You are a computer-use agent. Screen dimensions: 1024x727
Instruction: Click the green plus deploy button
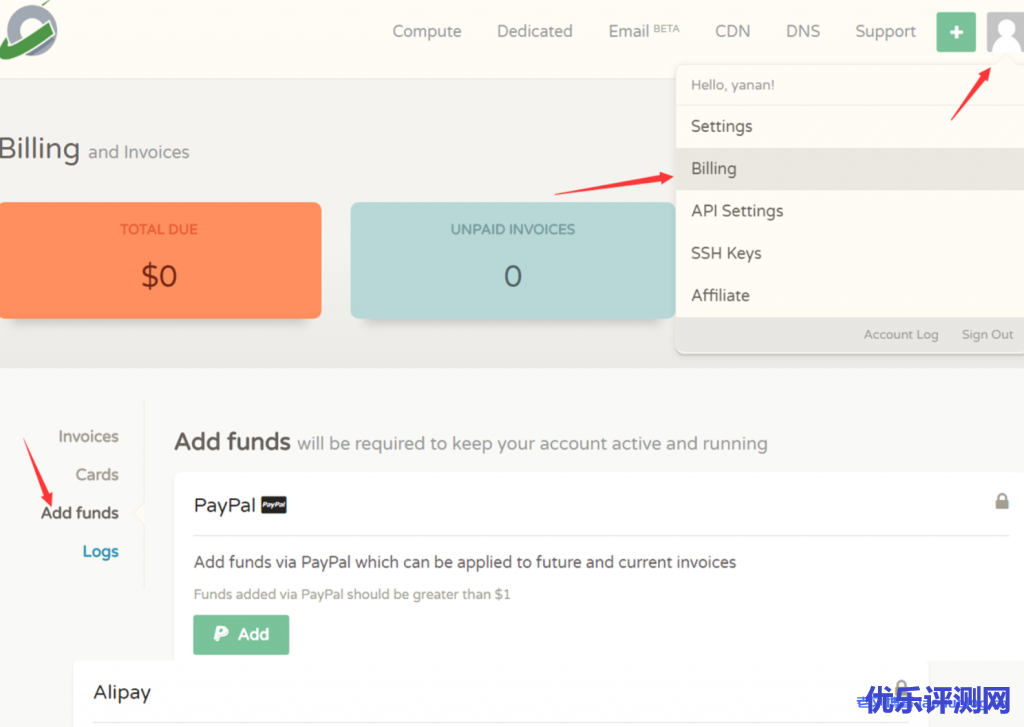coord(956,32)
